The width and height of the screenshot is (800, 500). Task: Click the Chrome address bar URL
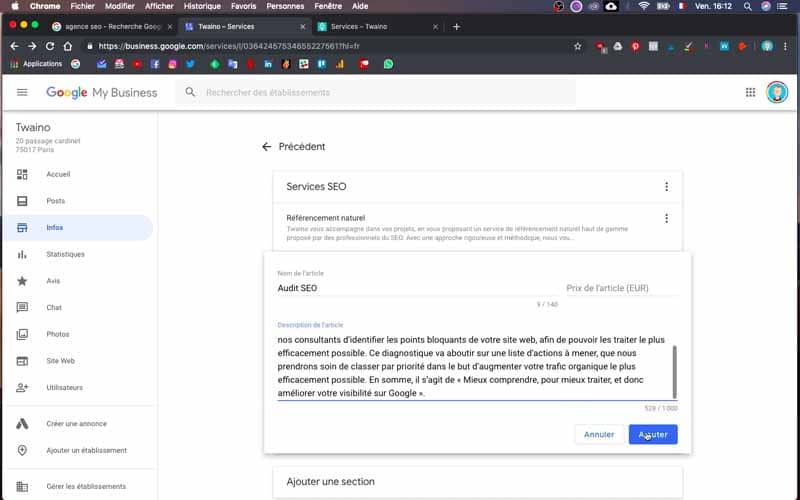point(229,46)
